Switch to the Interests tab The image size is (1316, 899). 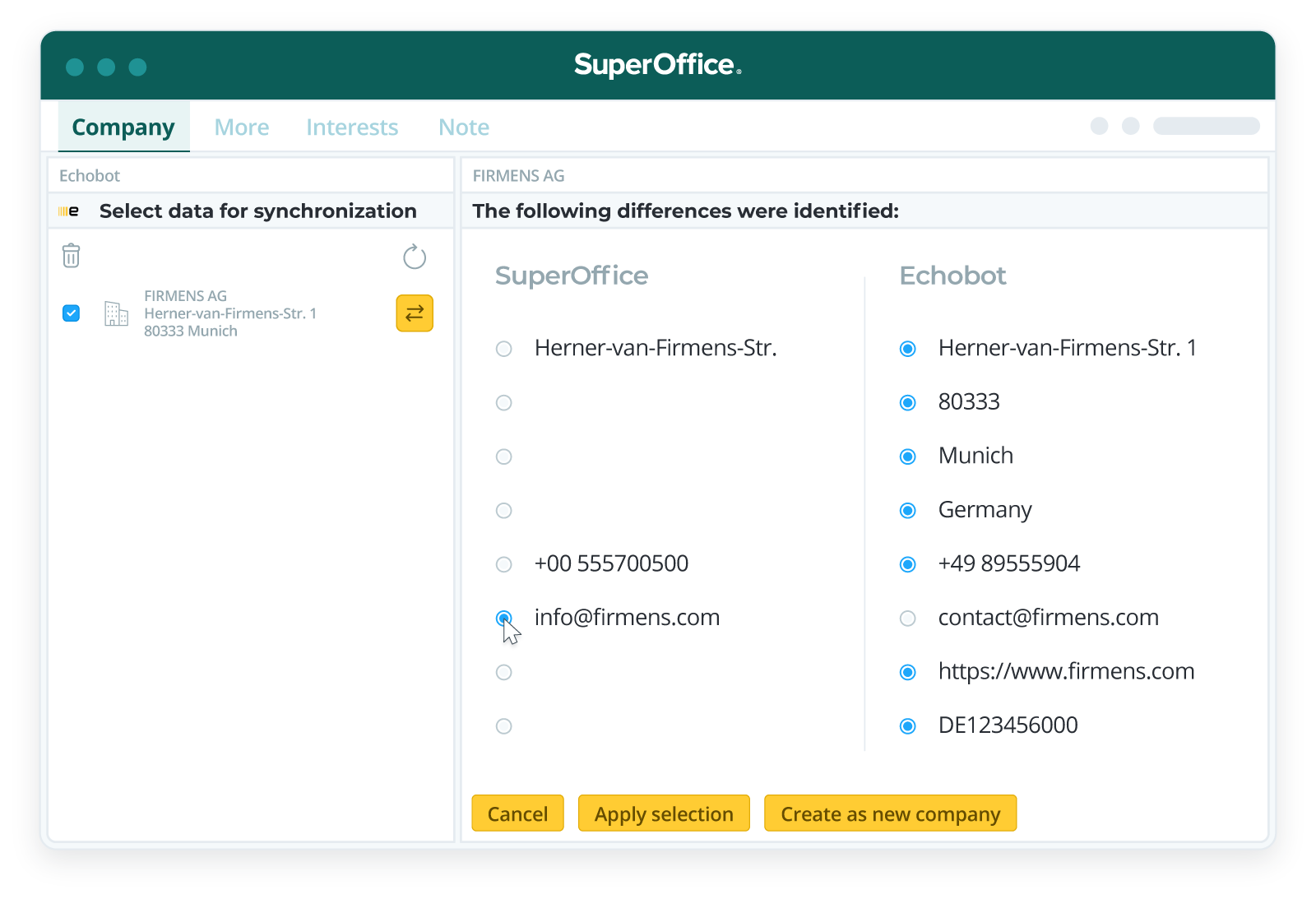[x=352, y=127]
